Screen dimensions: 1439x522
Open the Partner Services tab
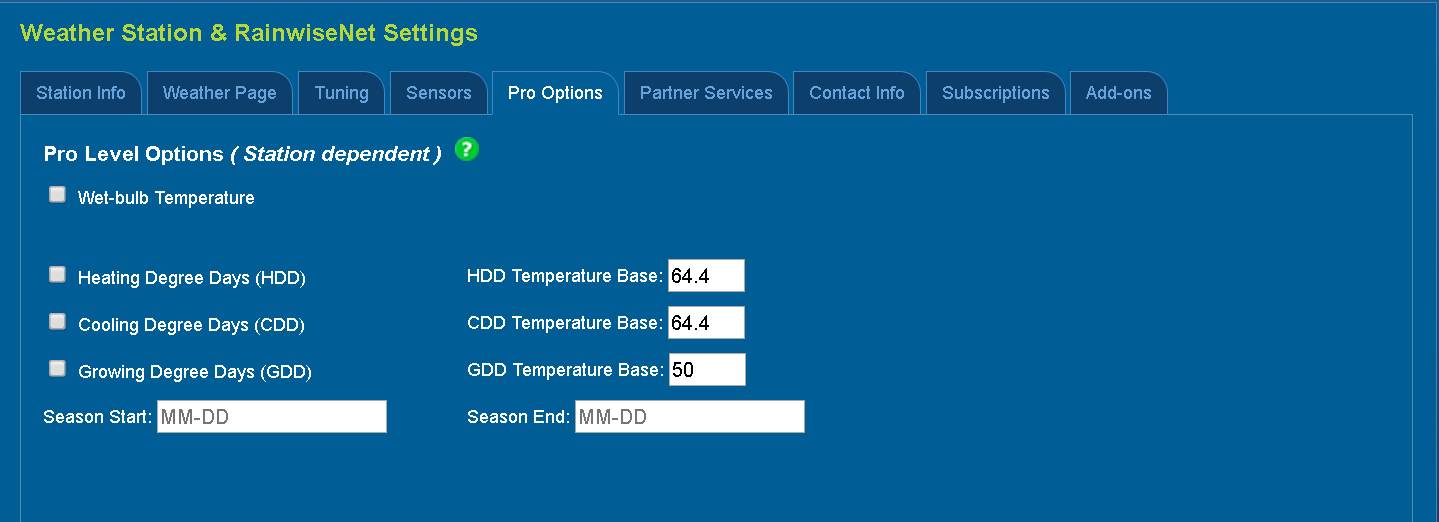(706, 93)
